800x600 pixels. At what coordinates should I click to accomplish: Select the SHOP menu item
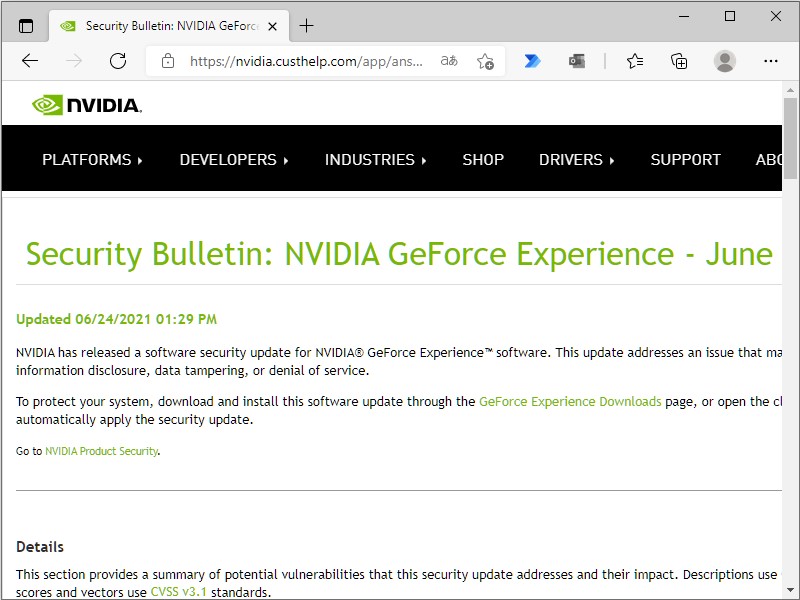(x=483, y=159)
